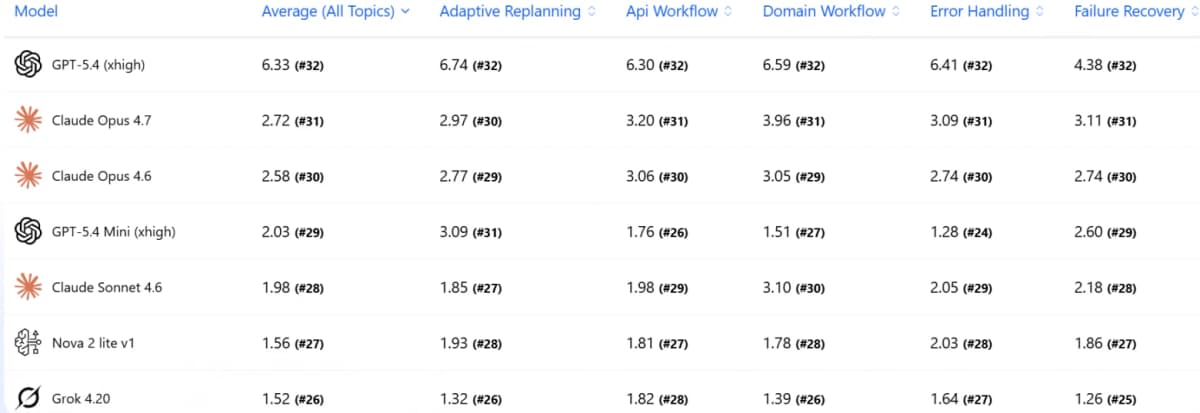The image size is (1200, 413).
Task: Click the Error Handling column header text
Action: [979, 12]
